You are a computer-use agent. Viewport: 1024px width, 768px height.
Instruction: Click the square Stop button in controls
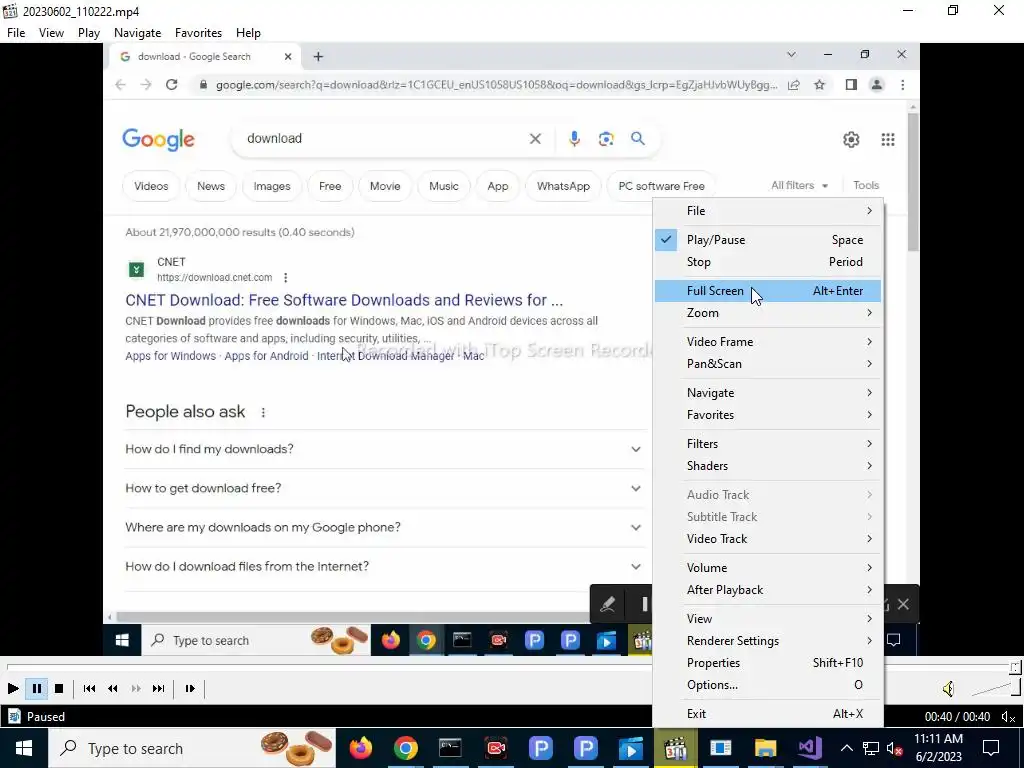pyautogui.click(x=59, y=688)
